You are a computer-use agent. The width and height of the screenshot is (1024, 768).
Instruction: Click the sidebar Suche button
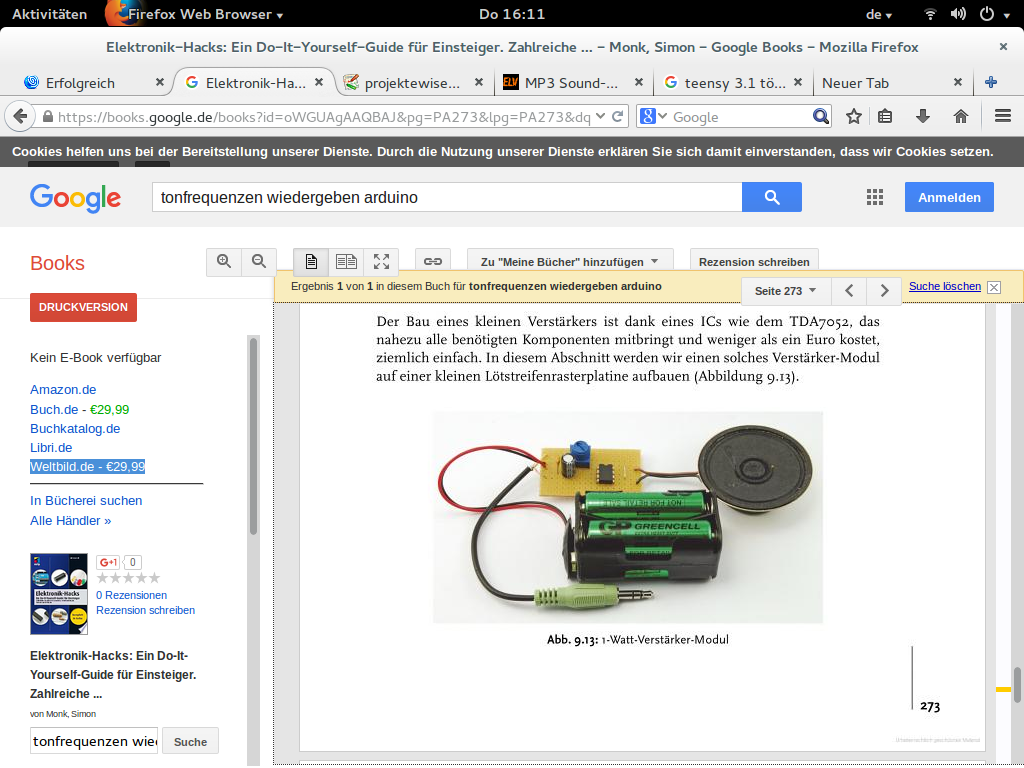point(190,741)
